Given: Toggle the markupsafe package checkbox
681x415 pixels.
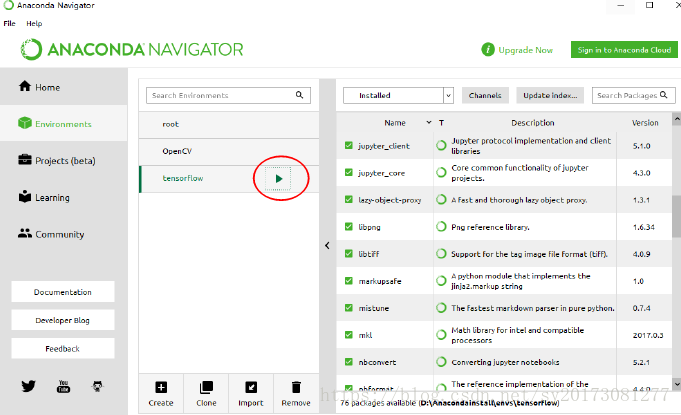Looking at the screenshot, I should 348,280.
